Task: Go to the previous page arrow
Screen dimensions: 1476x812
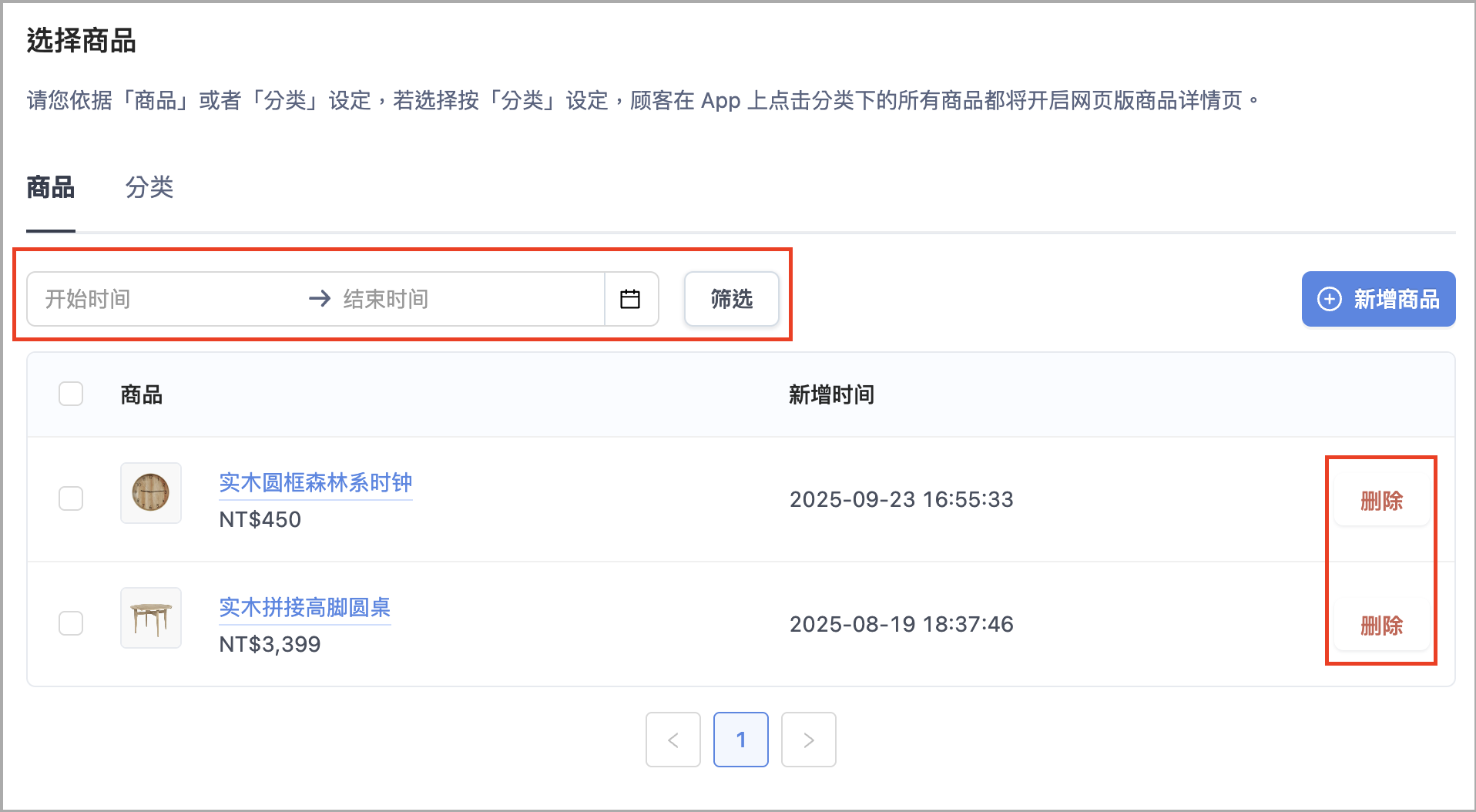Action: [673, 740]
